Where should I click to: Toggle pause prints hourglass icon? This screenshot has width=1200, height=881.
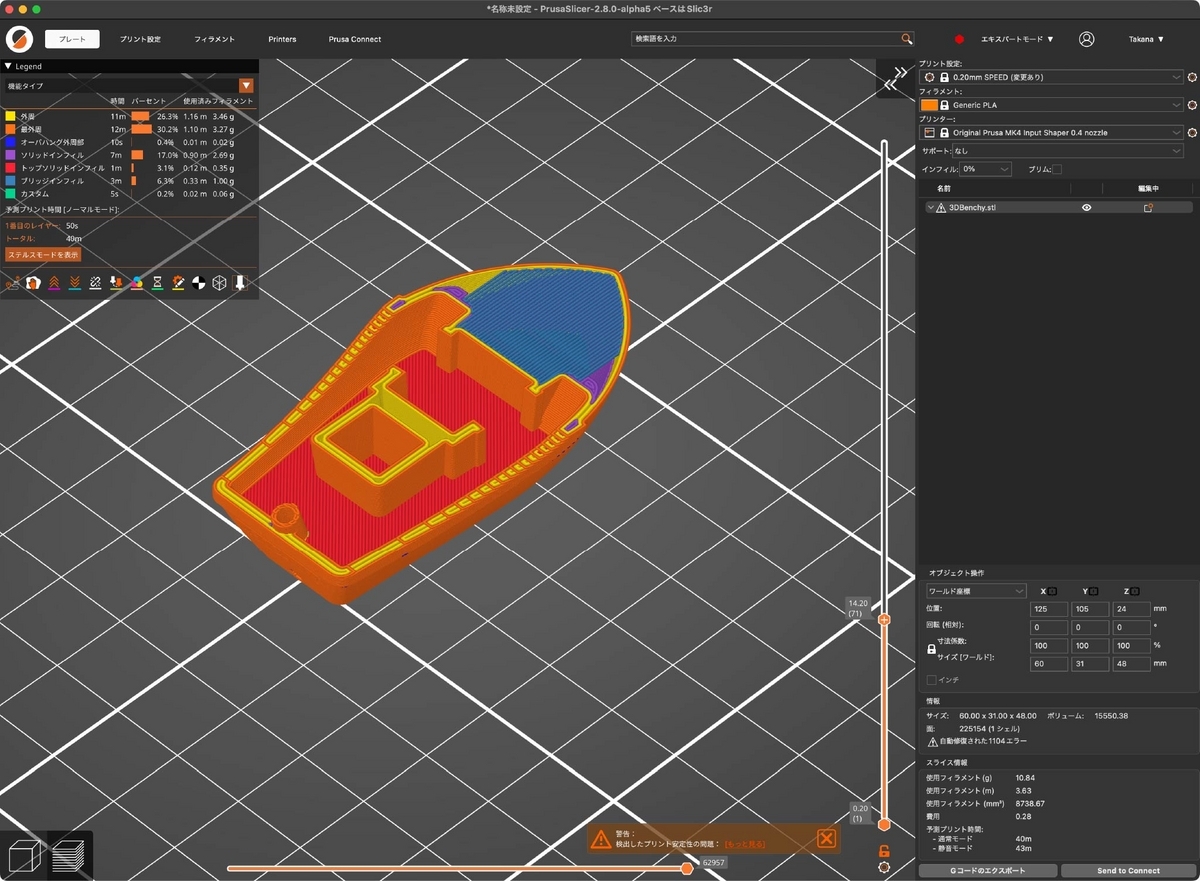click(157, 283)
